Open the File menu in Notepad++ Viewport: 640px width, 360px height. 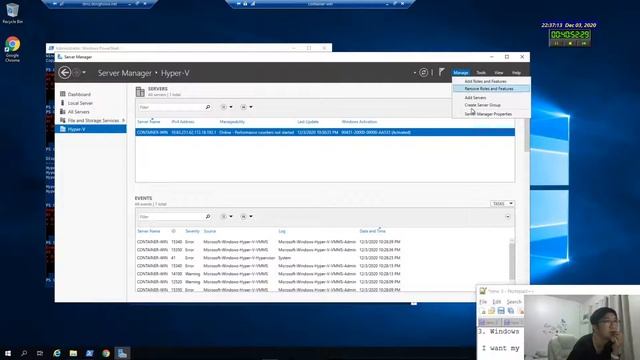point(483,302)
